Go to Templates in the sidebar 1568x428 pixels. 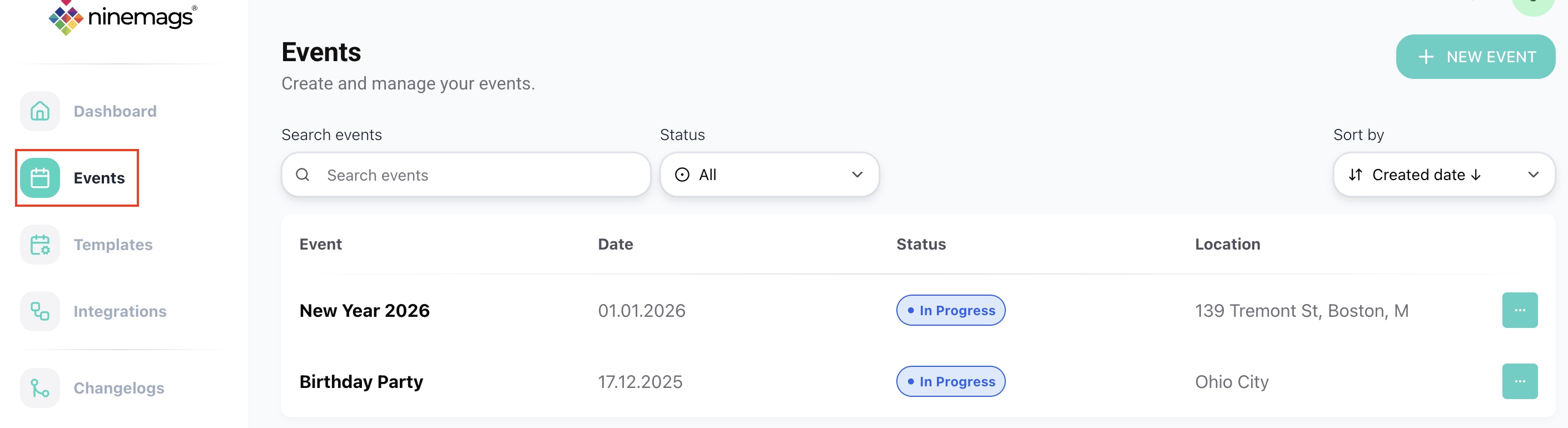[x=113, y=245]
